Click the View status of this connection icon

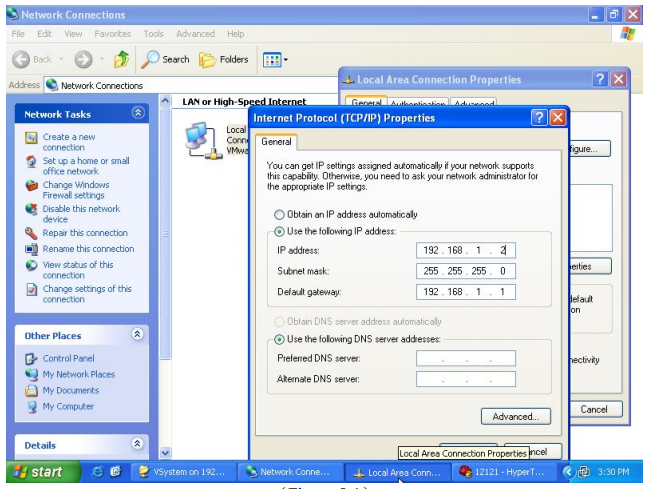click(x=31, y=265)
